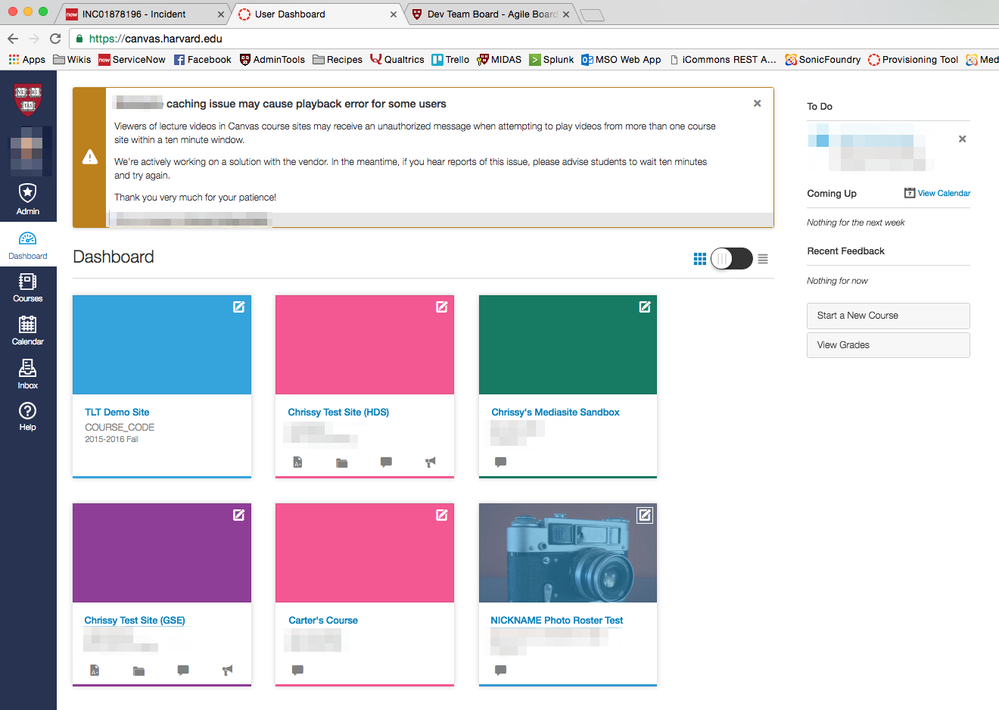The width and height of the screenshot is (999, 710).
Task: Open the NICKNAME Photo Roster Test camera thumbnail
Action: coord(567,553)
